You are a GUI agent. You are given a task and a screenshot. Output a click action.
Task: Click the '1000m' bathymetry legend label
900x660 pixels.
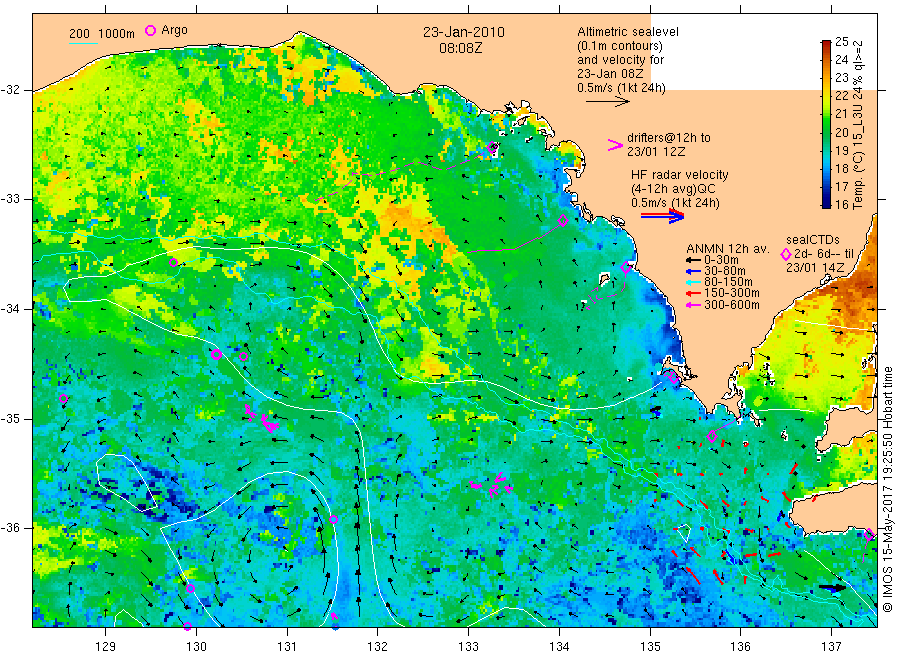pos(117,34)
